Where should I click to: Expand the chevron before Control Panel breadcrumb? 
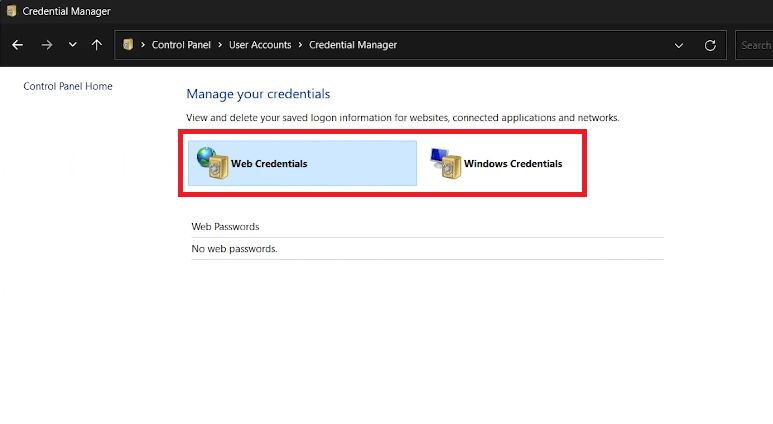(144, 45)
